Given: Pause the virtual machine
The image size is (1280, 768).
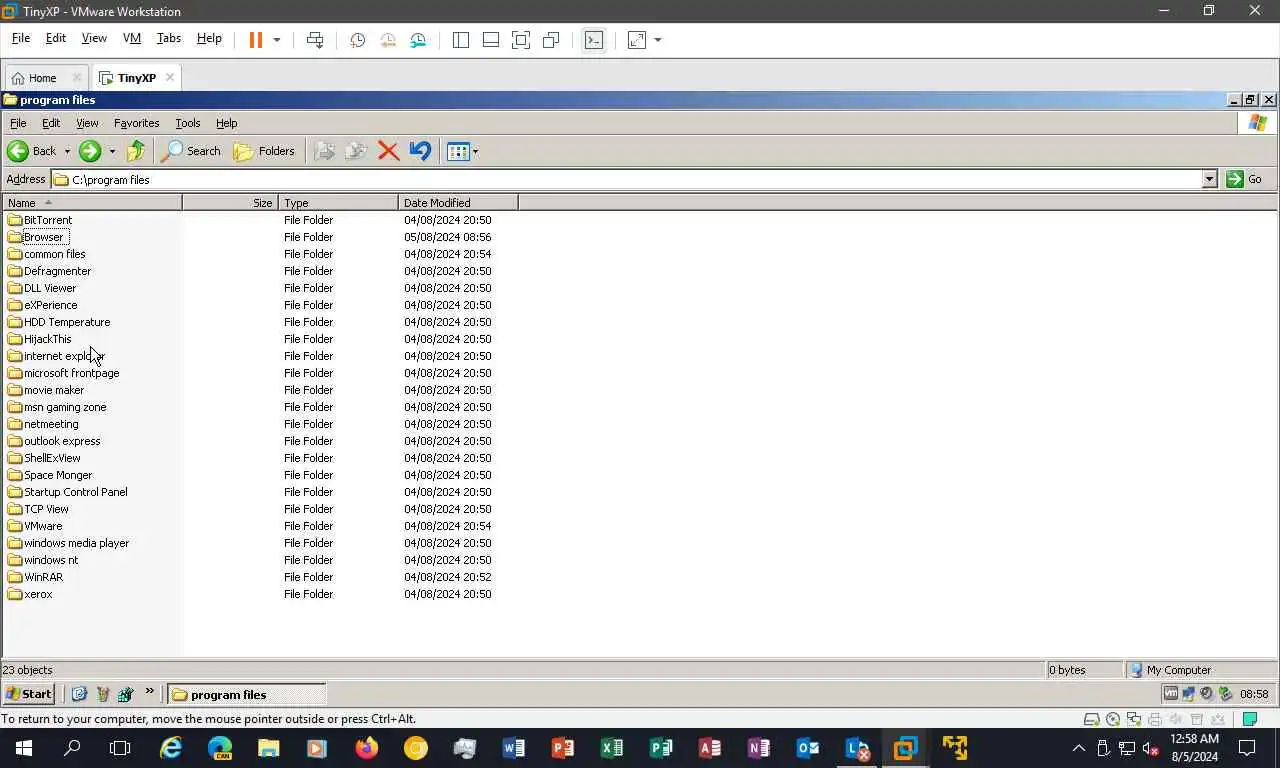Looking at the screenshot, I should click(x=255, y=40).
